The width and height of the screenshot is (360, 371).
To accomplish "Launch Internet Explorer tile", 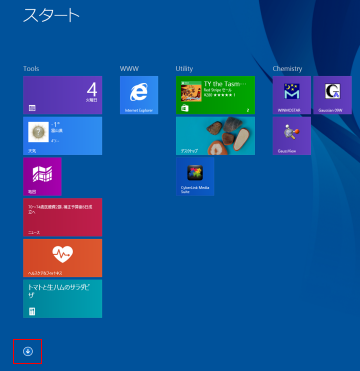I will [x=139, y=95].
